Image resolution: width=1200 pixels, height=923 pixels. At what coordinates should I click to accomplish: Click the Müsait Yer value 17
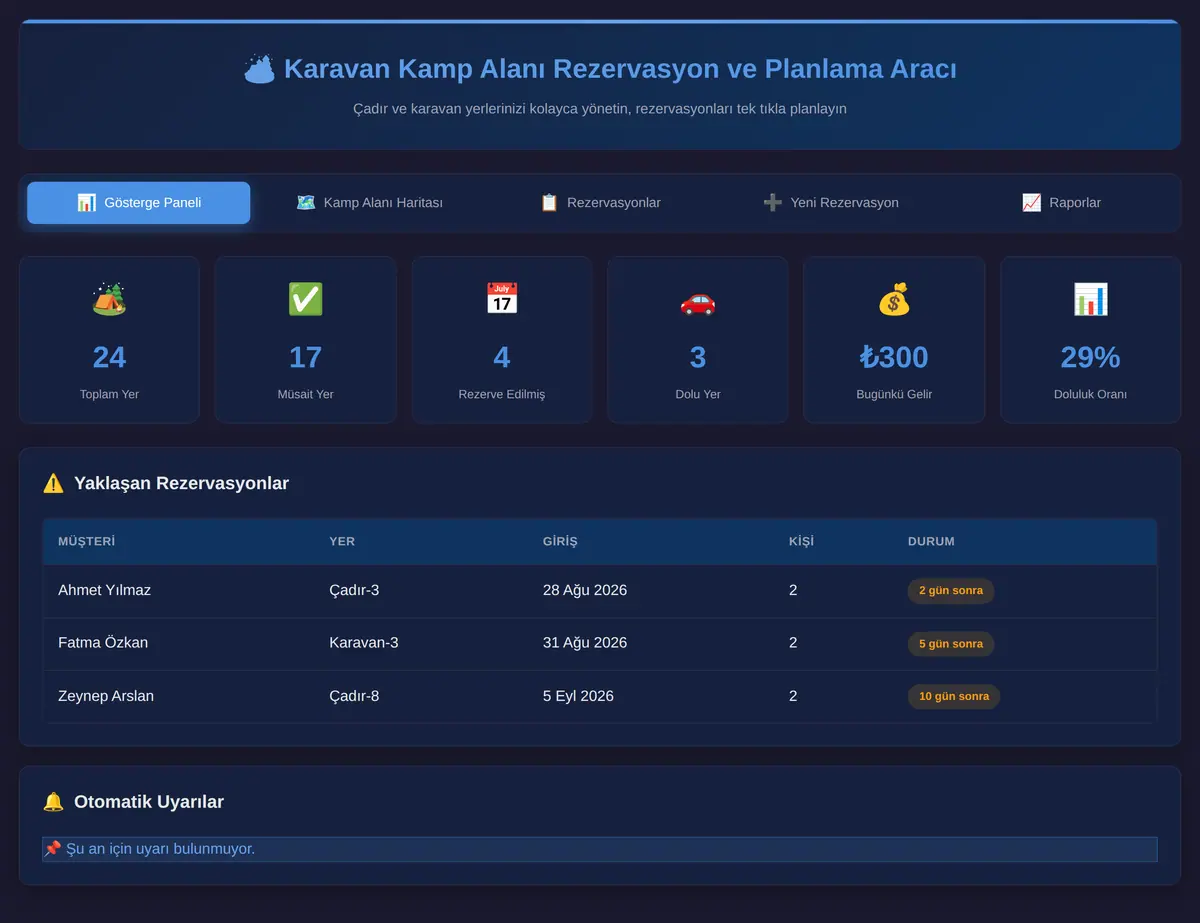click(x=305, y=357)
